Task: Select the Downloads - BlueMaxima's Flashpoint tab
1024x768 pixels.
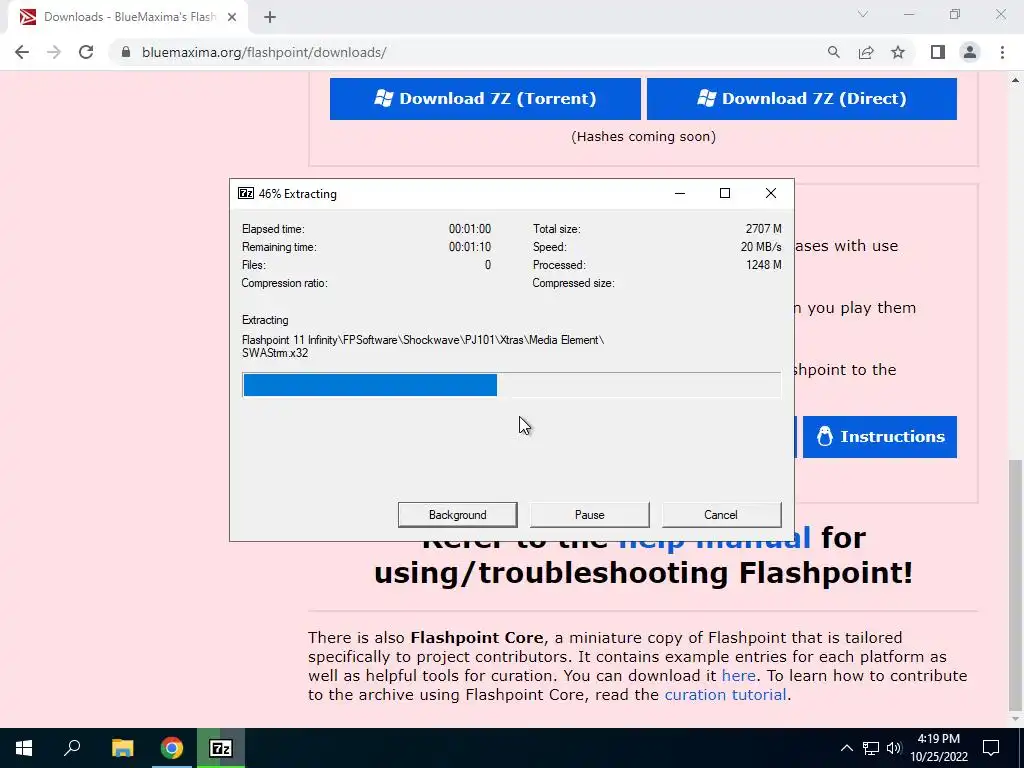Action: 128,17
